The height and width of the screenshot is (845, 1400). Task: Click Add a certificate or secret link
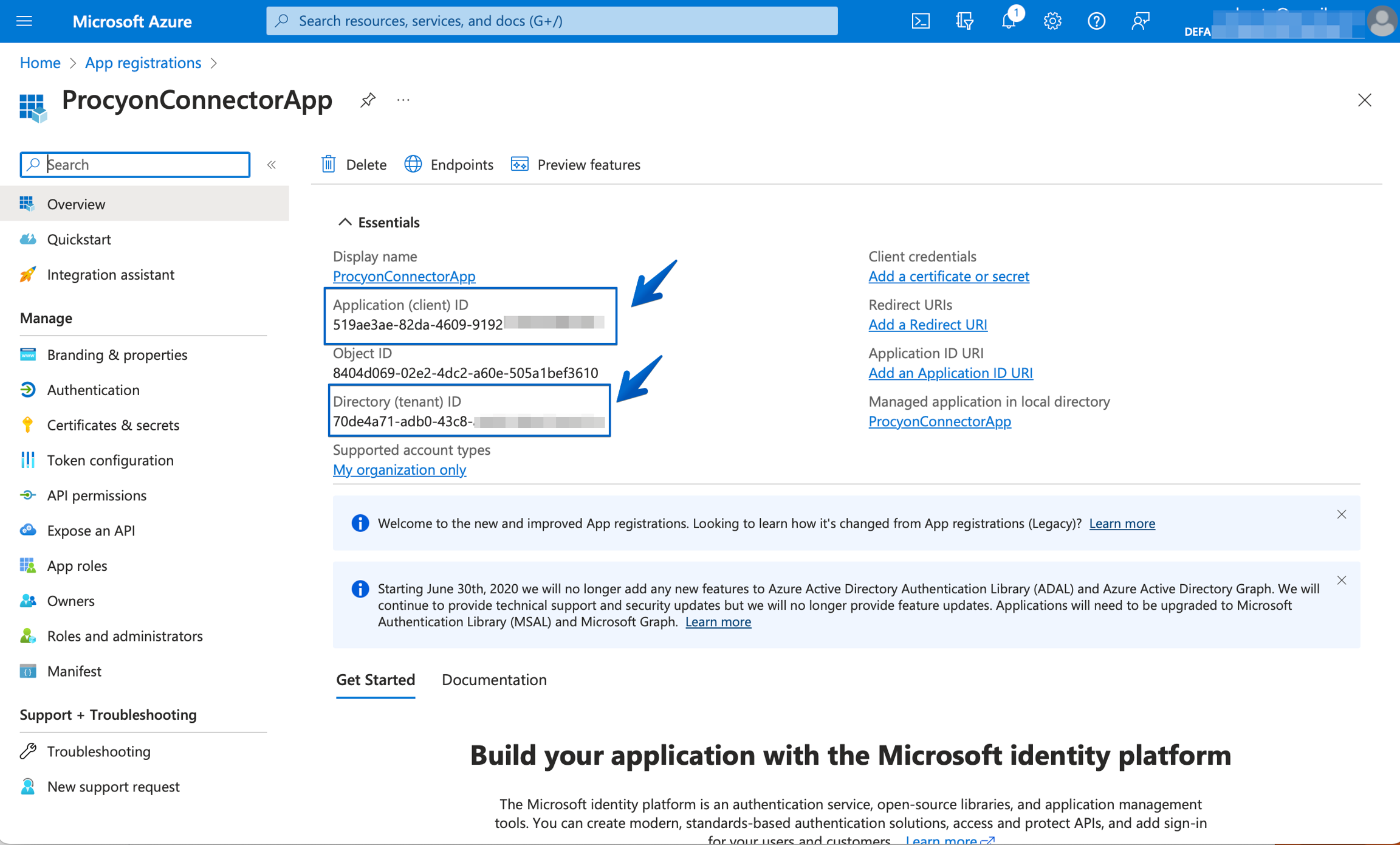[x=948, y=277]
